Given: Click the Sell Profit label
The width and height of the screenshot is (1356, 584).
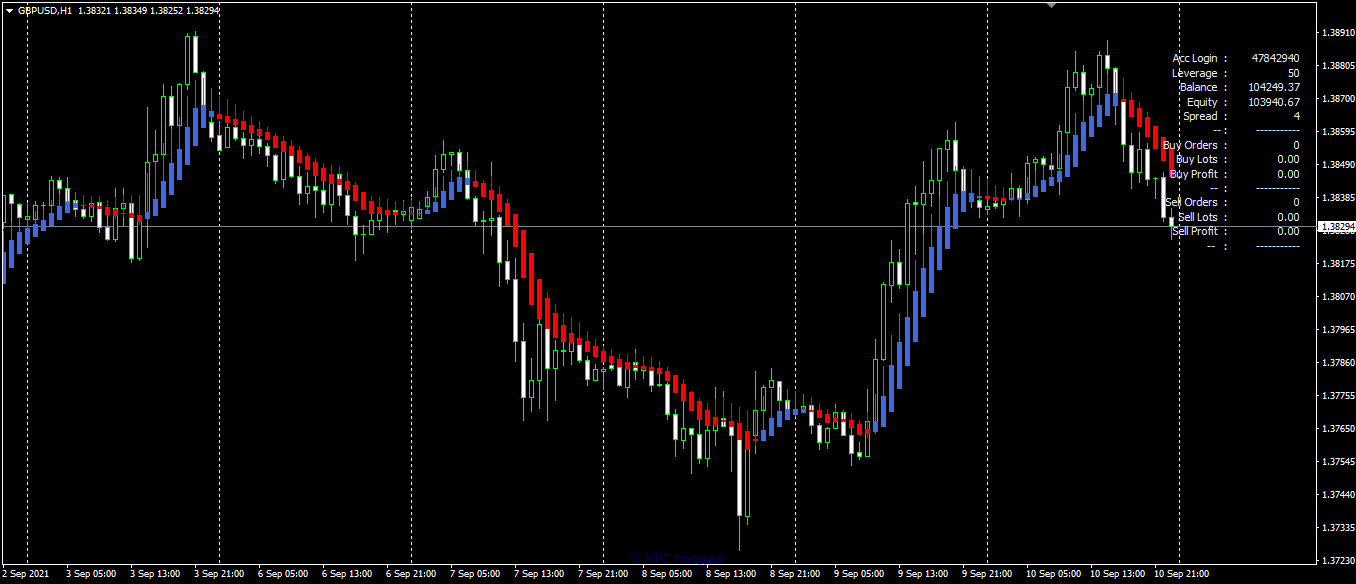Looking at the screenshot, I should tap(1195, 231).
